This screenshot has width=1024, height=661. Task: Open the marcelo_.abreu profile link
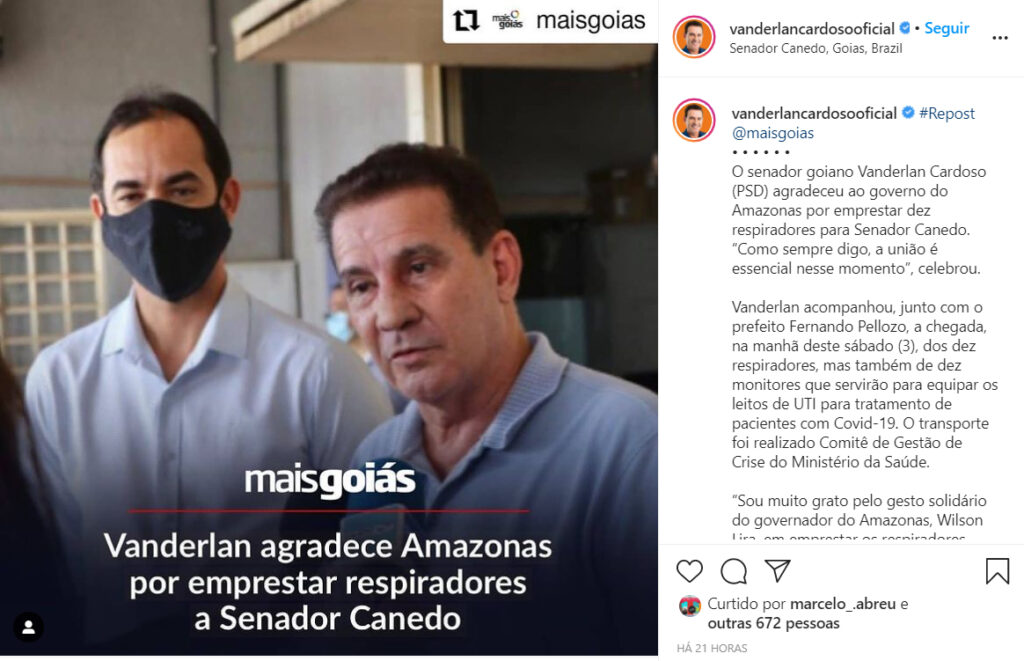842,604
